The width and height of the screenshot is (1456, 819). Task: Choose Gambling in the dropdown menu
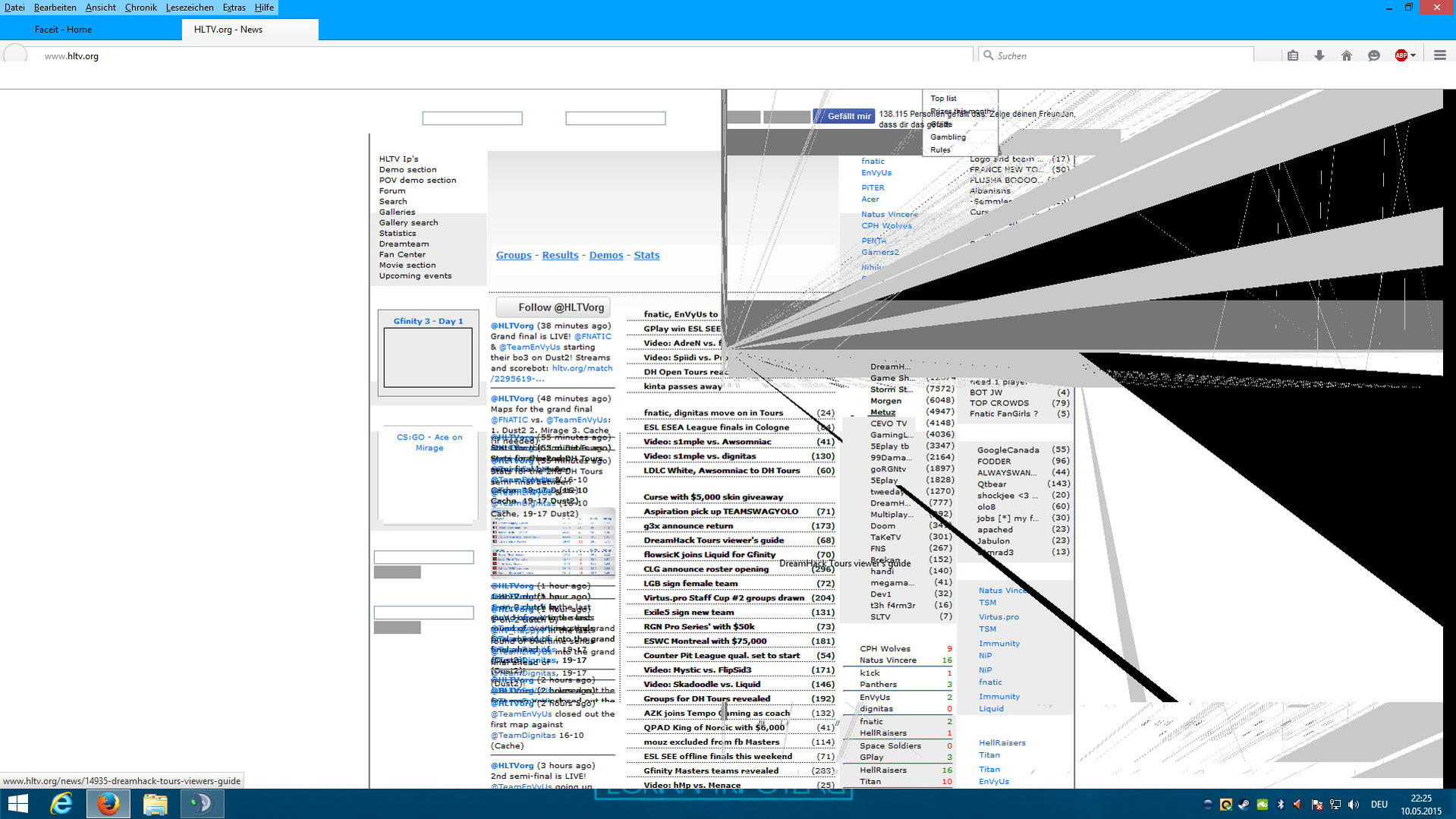pyautogui.click(x=948, y=137)
